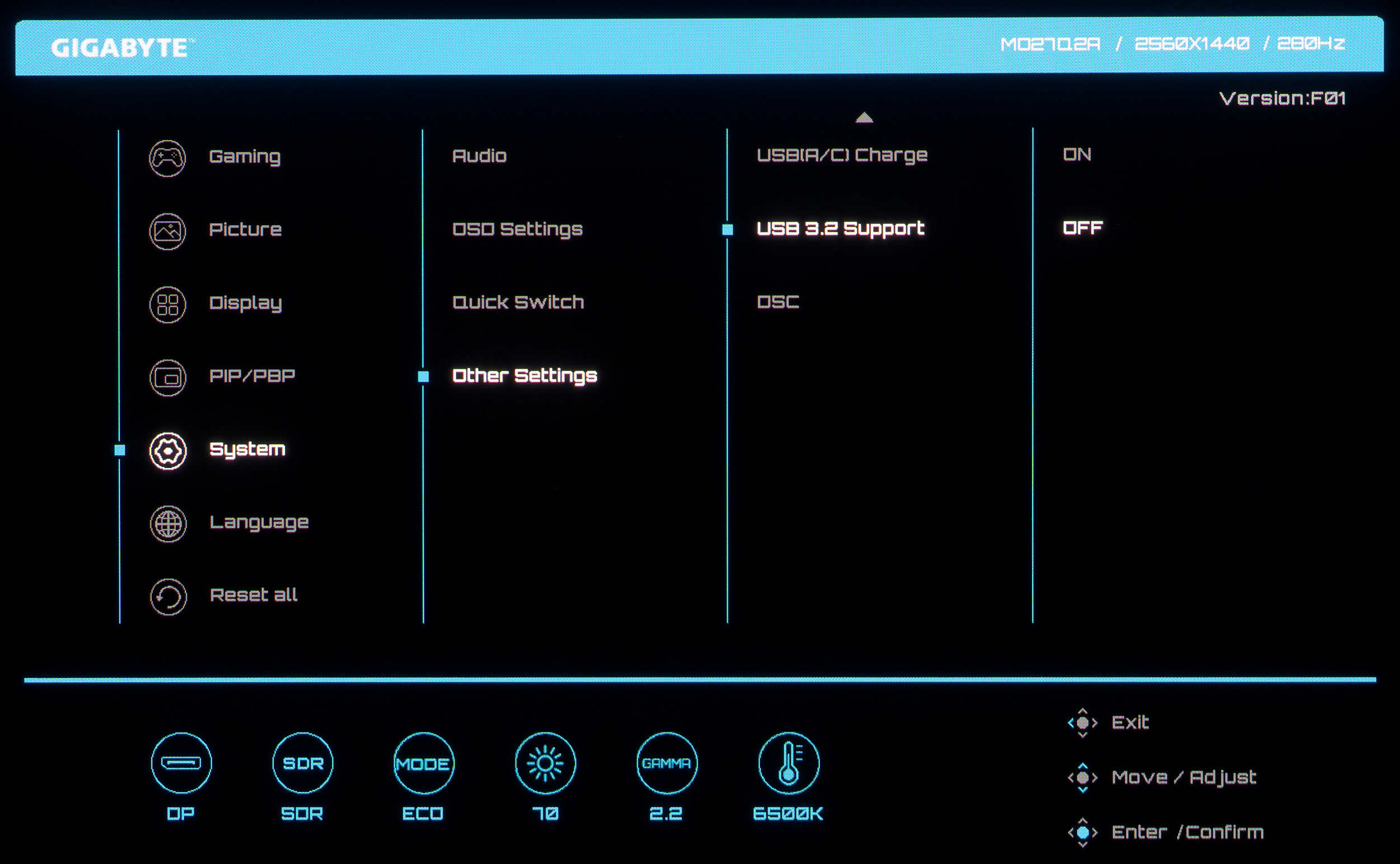Viewport: 1400px width, 864px height.
Task: Open the OSD Settings submenu
Action: tap(517, 229)
